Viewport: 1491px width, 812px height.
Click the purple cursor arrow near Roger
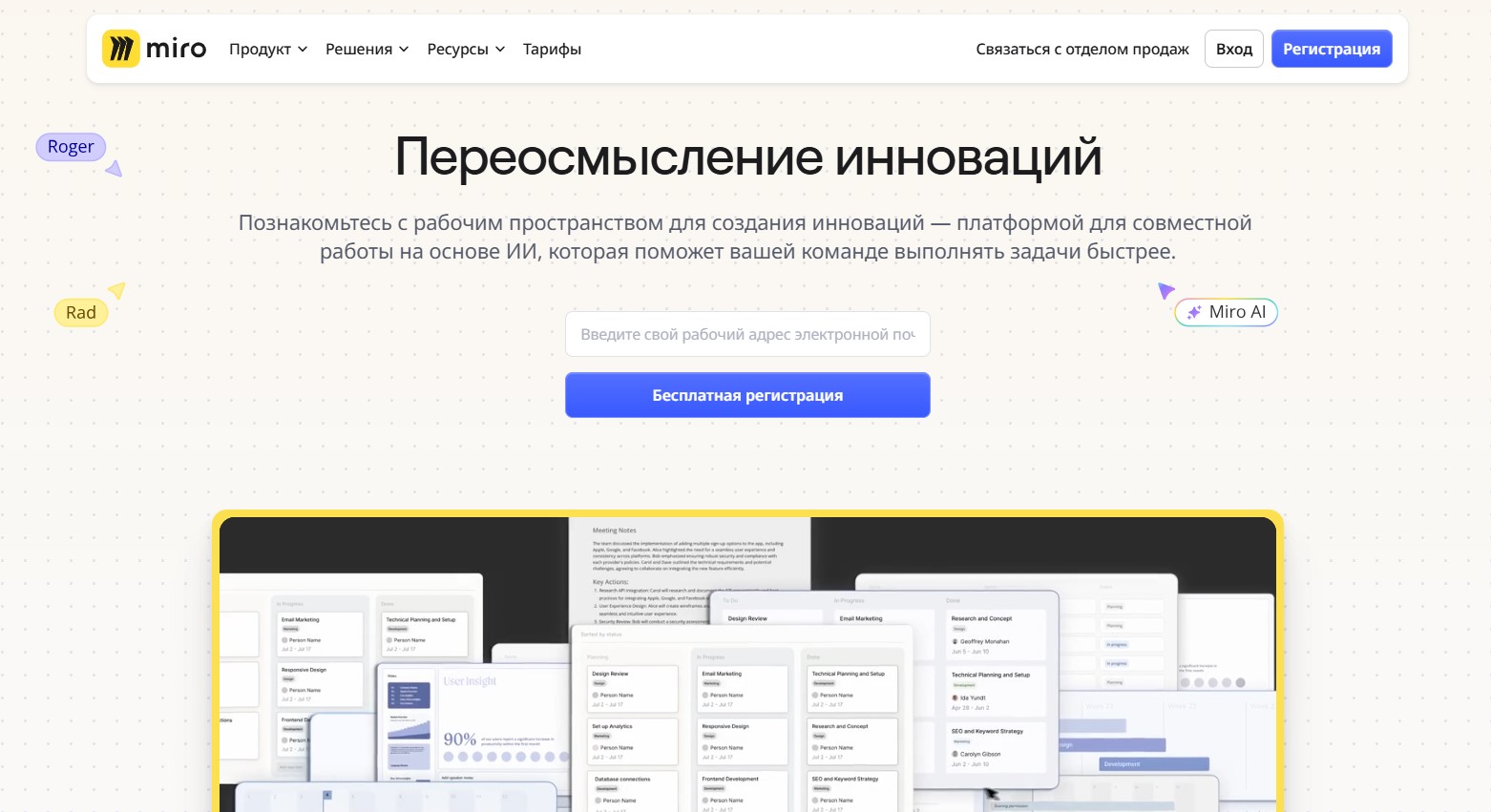point(115,169)
